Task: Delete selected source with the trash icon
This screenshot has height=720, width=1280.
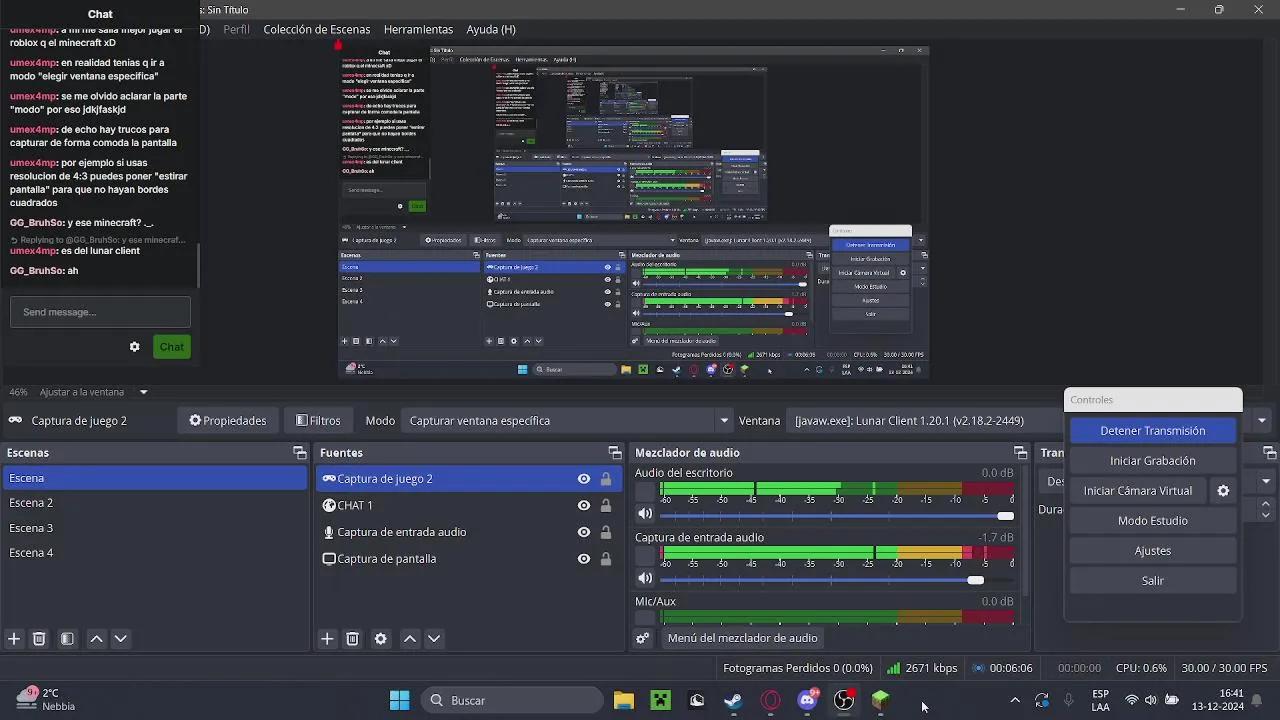Action: [x=352, y=638]
